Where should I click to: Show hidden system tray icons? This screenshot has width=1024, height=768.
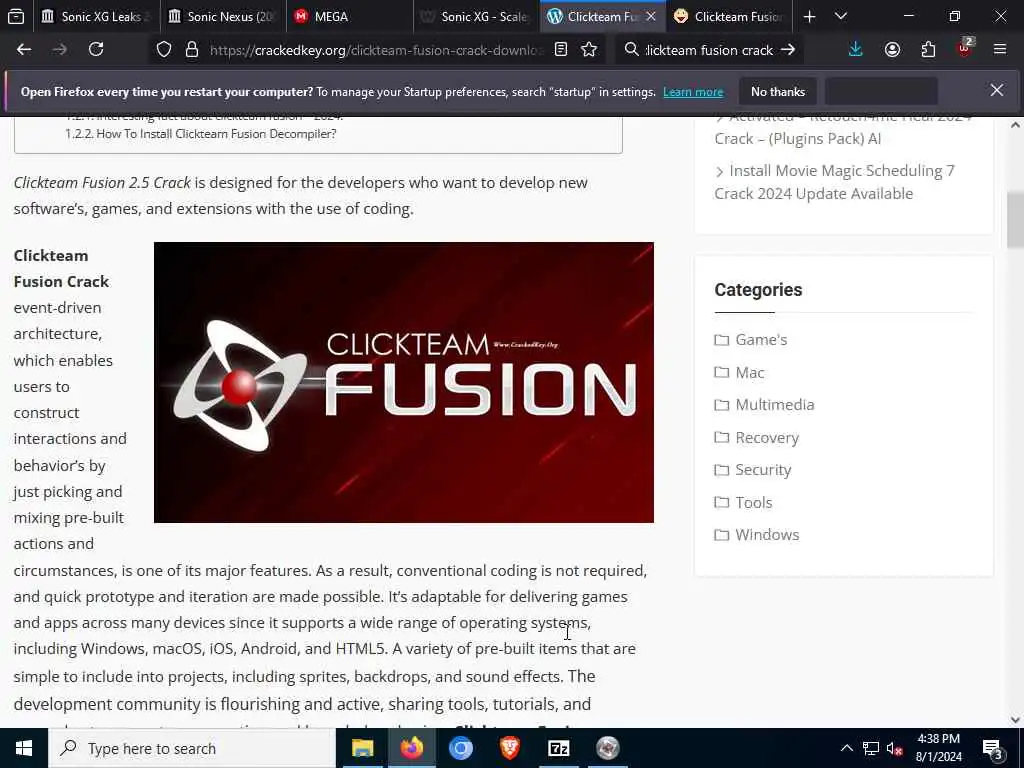click(846, 748)
